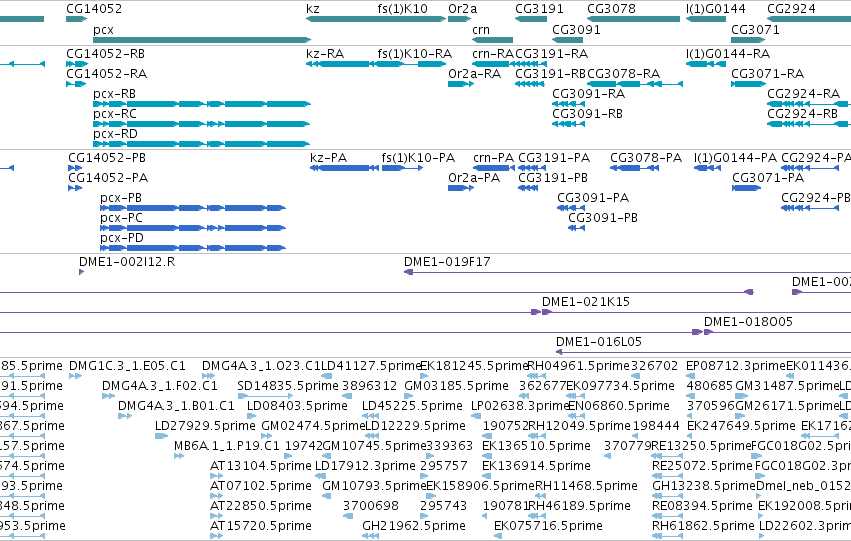
Task: Select the CG3078-PA protein
Action: pyautogui.click(x=634, y=168)
